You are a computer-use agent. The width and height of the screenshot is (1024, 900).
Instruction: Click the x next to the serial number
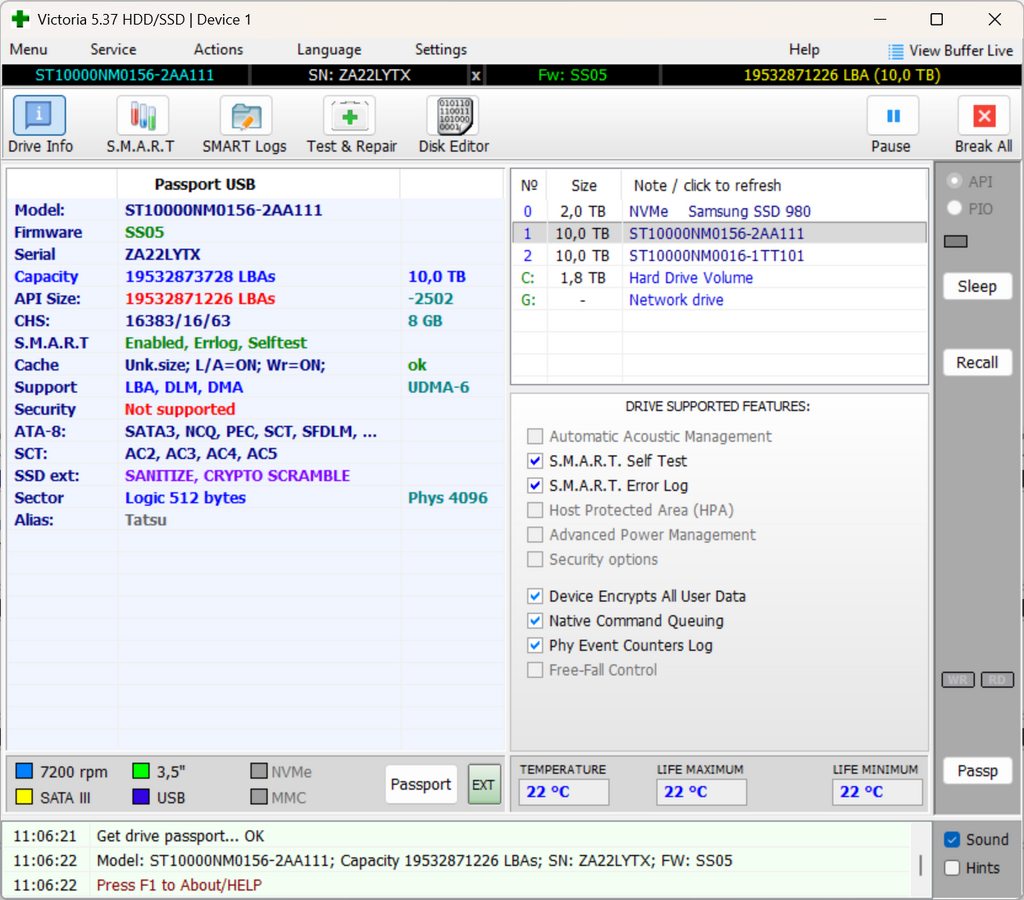tap(476, 75)
